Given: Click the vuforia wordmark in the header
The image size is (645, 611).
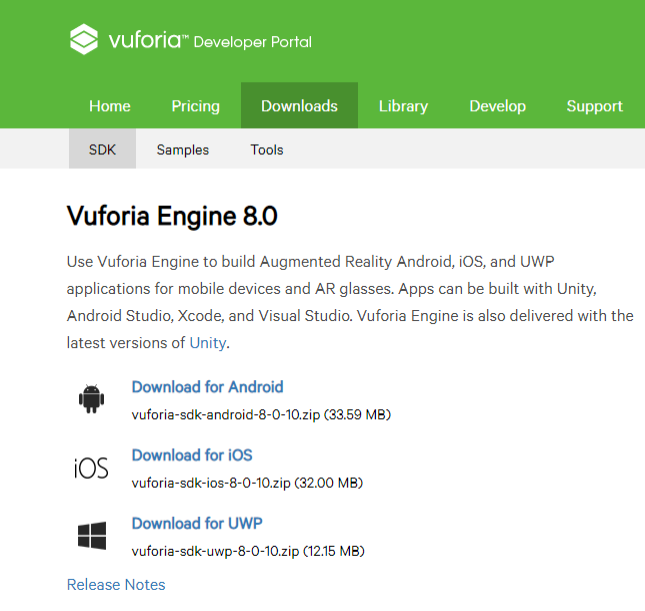Looking at the screenshot, I should click(x=145, y=40).
